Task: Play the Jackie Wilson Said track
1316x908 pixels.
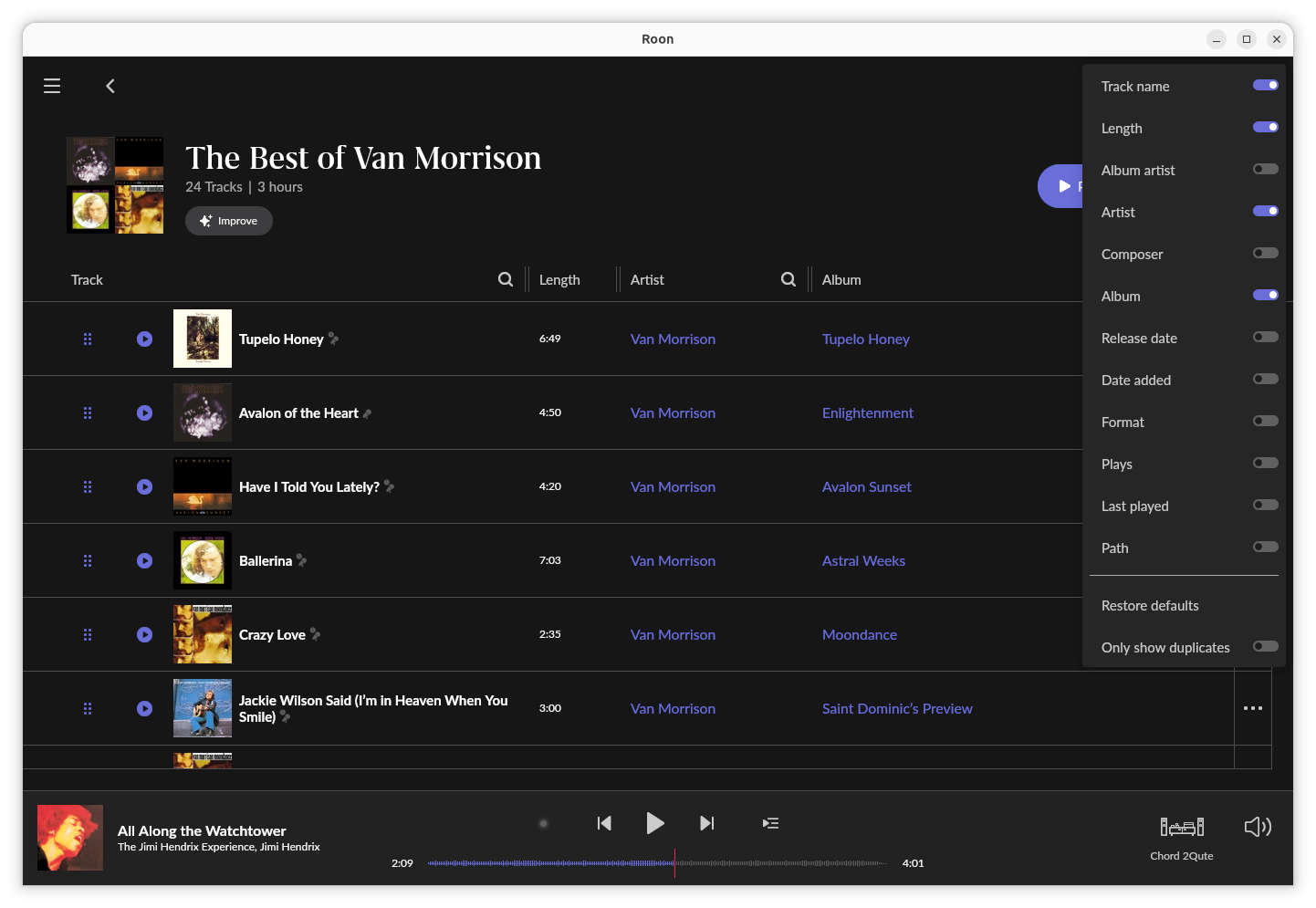Action: click(145, 708)
